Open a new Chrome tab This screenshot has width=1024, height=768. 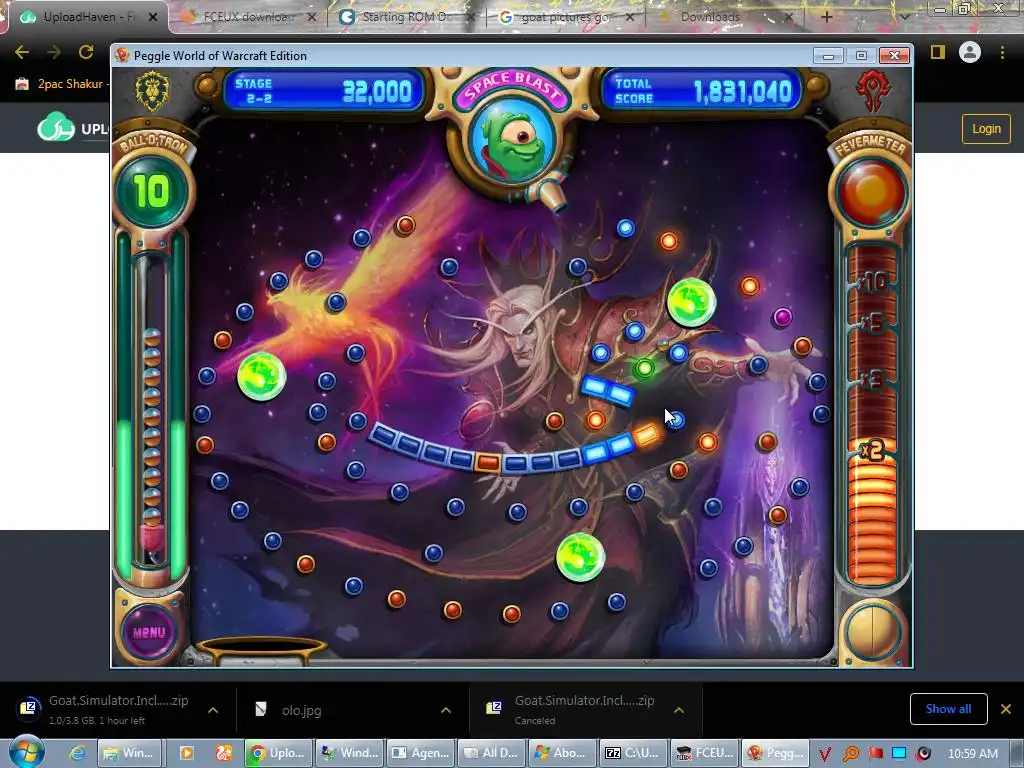[x=826, y=17]
